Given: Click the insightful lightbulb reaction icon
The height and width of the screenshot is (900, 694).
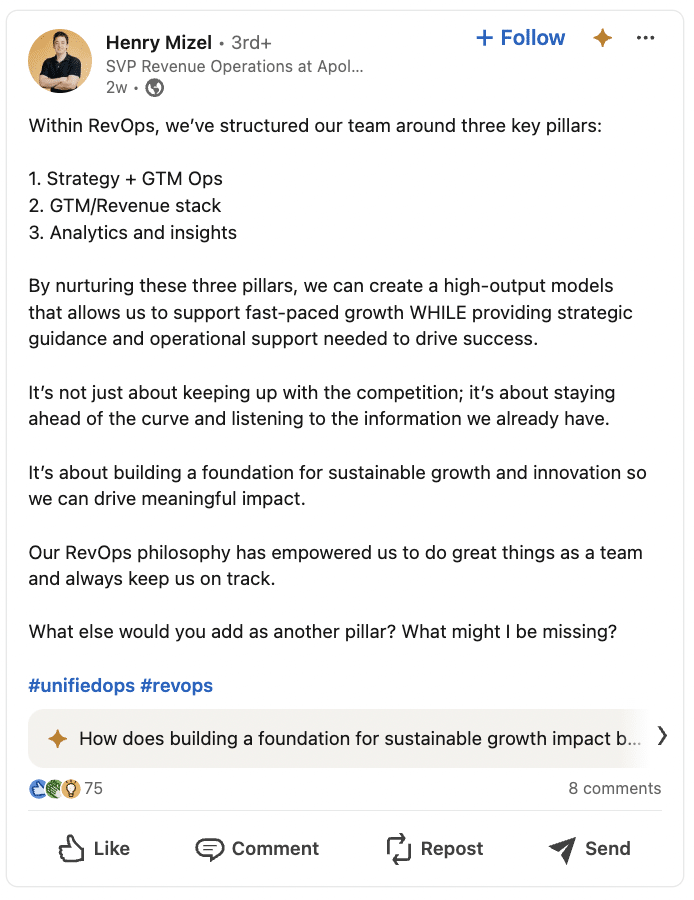Looking at the screenshot, I should pyautogui.click(x=71, y=789).
